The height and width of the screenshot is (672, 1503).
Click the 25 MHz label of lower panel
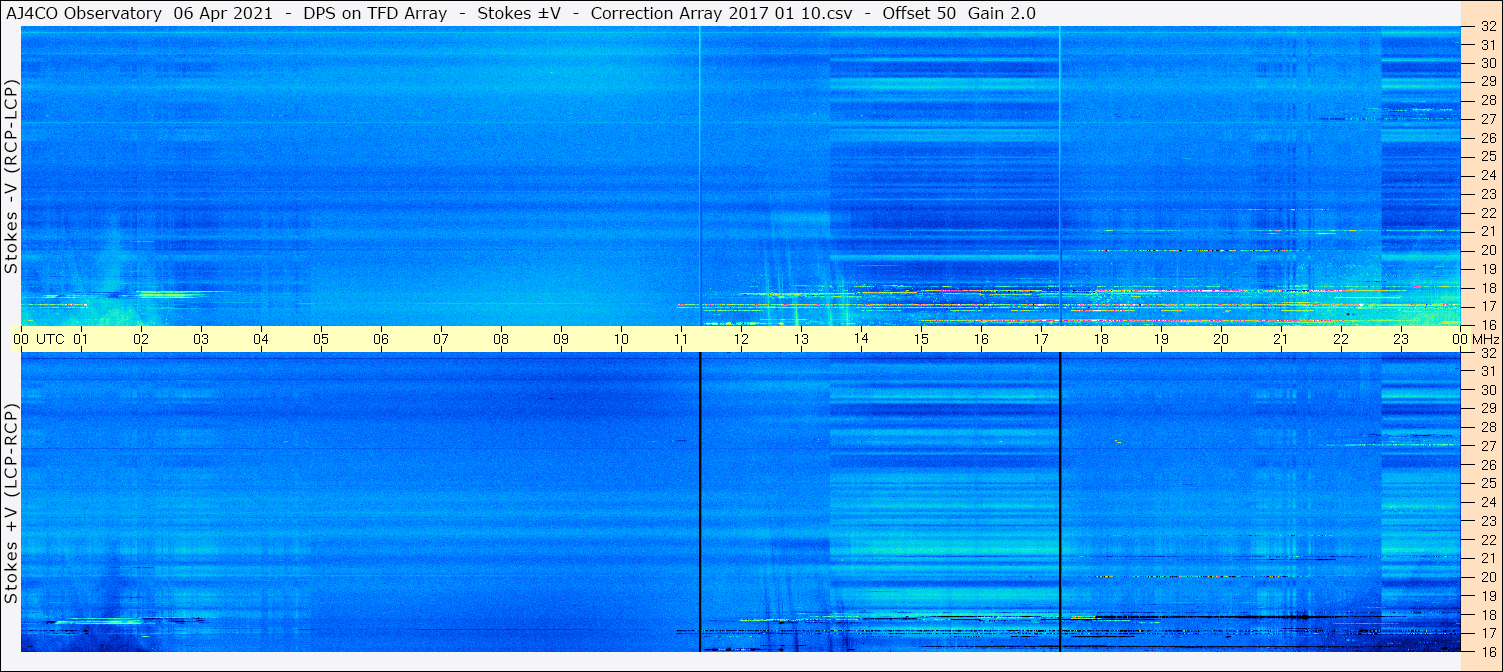1487,484
